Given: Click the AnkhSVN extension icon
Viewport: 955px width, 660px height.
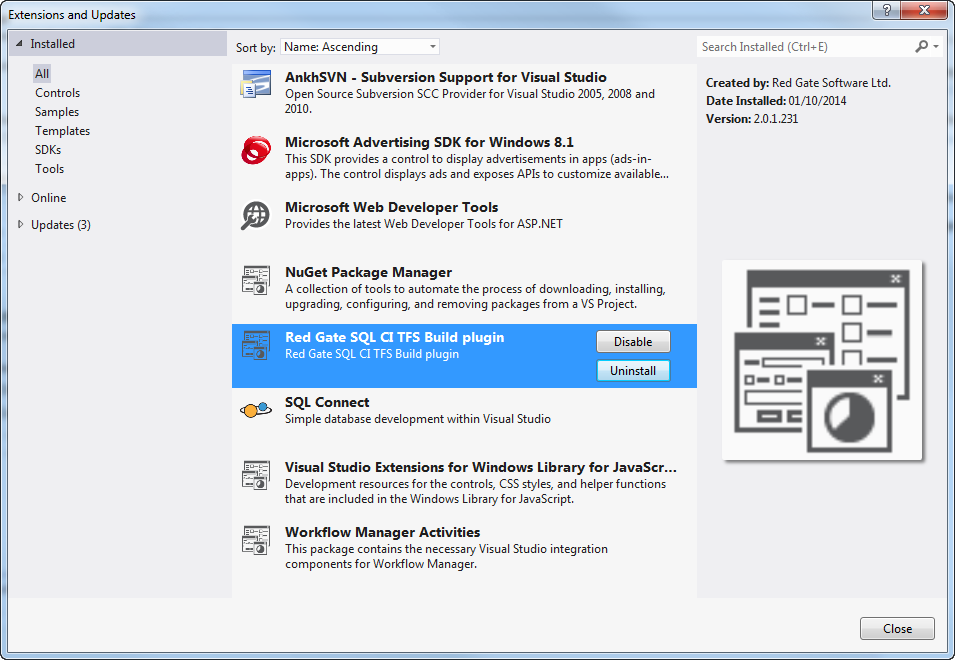Looking at the screenshot, I should coord(256,85).
